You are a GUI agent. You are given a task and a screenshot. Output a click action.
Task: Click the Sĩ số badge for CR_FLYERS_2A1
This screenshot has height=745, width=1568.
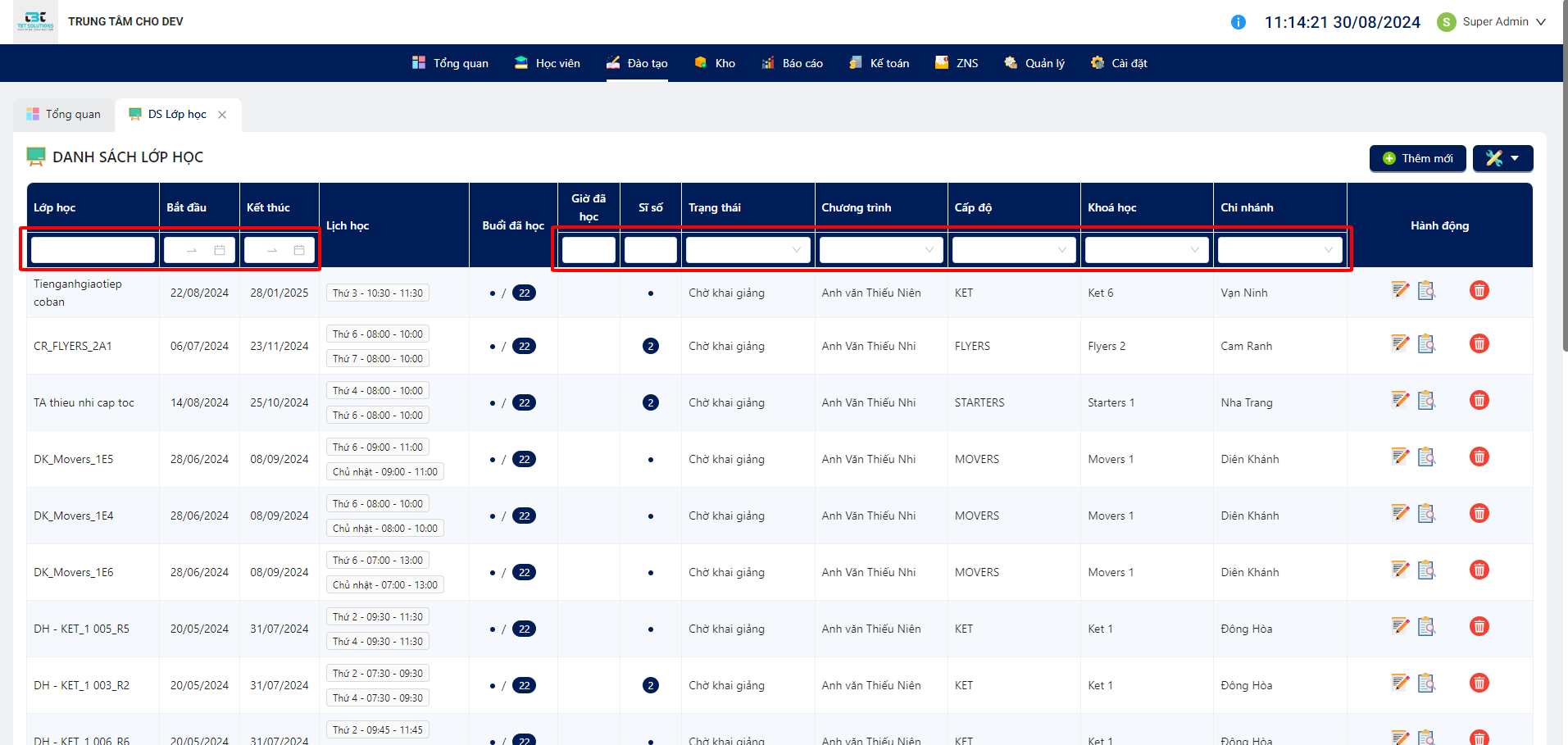coord(651,346)
